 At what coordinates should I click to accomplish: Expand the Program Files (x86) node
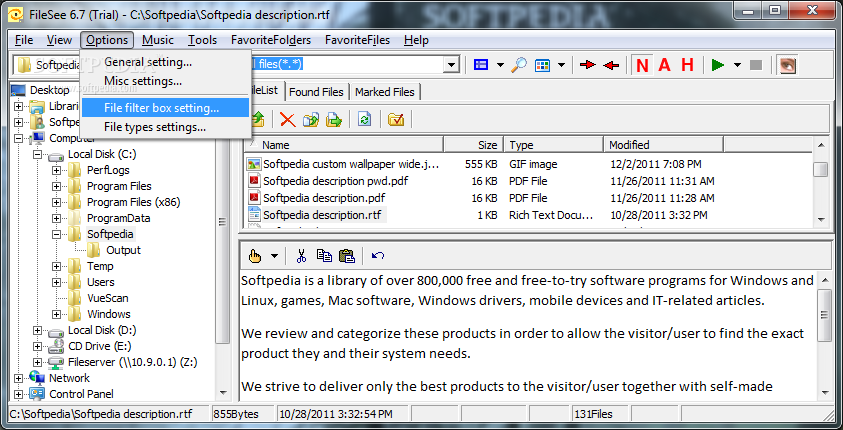click(x=56, y=203)
